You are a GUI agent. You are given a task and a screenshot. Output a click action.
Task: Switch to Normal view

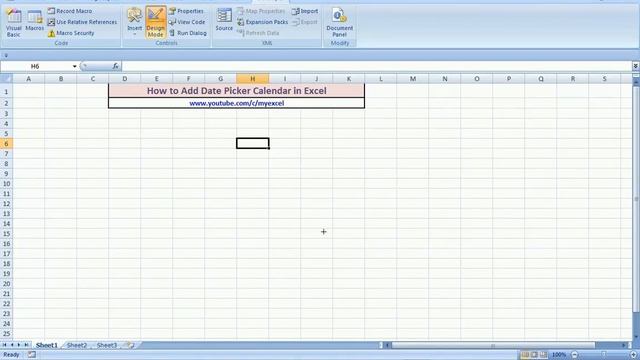coord(525,355)
